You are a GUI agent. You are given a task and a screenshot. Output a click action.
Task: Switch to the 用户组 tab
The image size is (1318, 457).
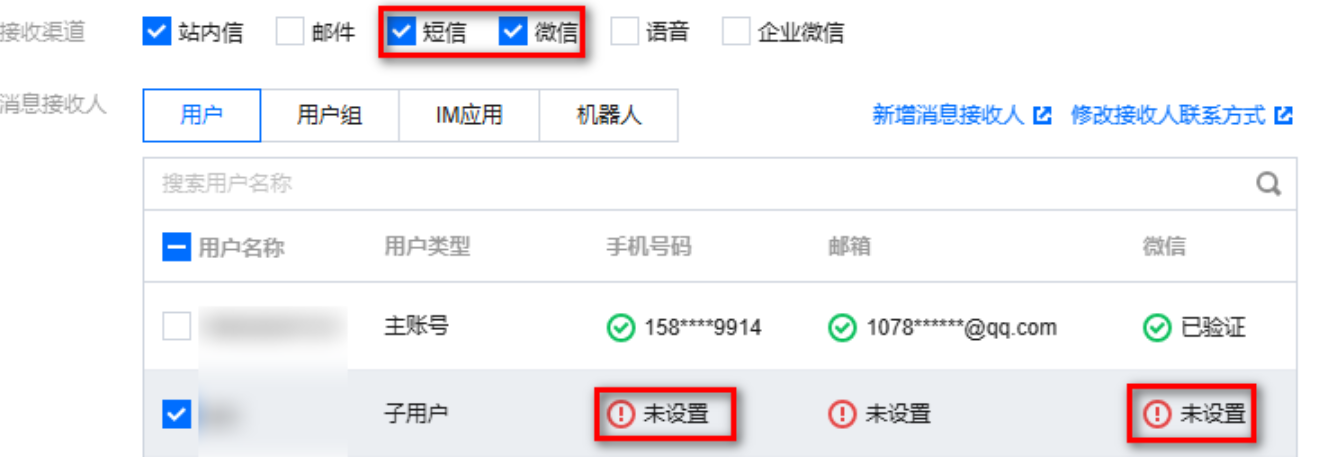[330, 116]
